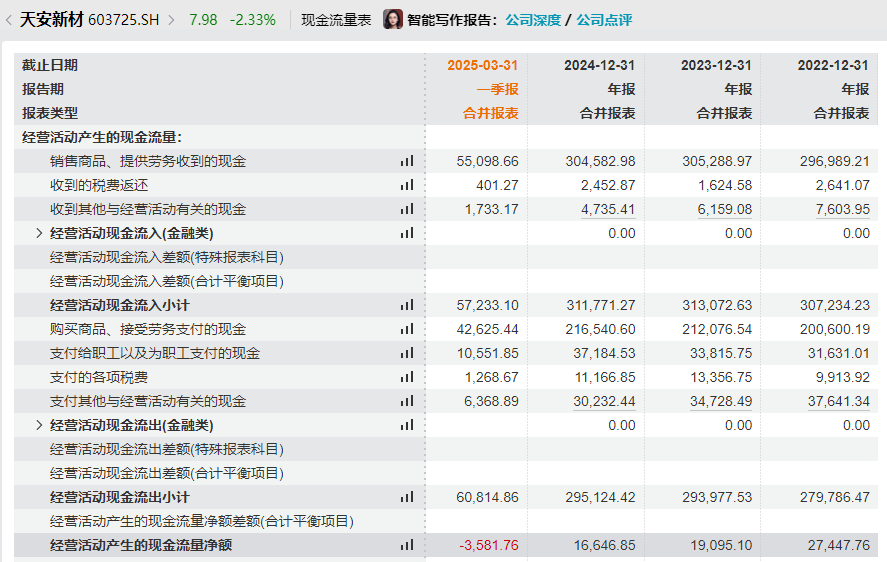The image size is (887, 562).
Task: Click value 27,447.76
Action: coord(838,545)
